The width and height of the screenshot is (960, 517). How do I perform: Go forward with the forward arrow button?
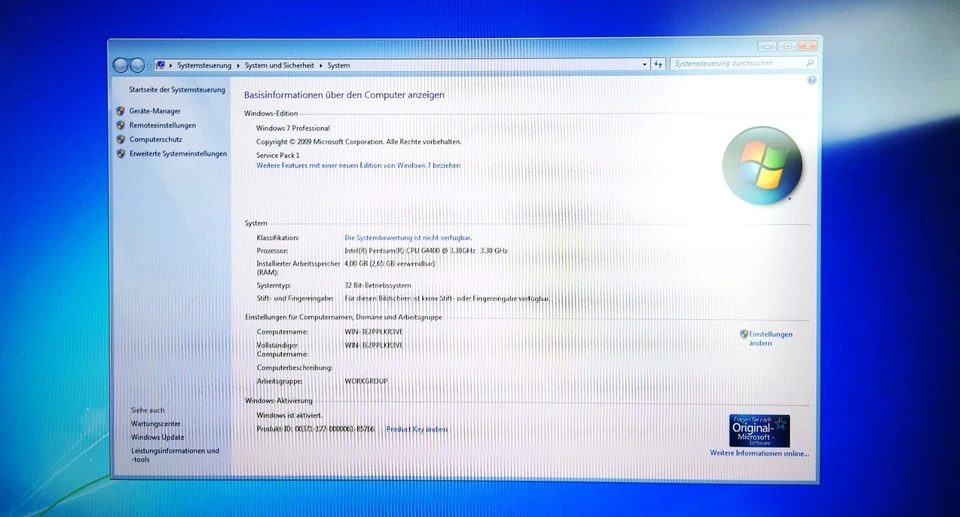pyautogui.click(x=137, y=66)
